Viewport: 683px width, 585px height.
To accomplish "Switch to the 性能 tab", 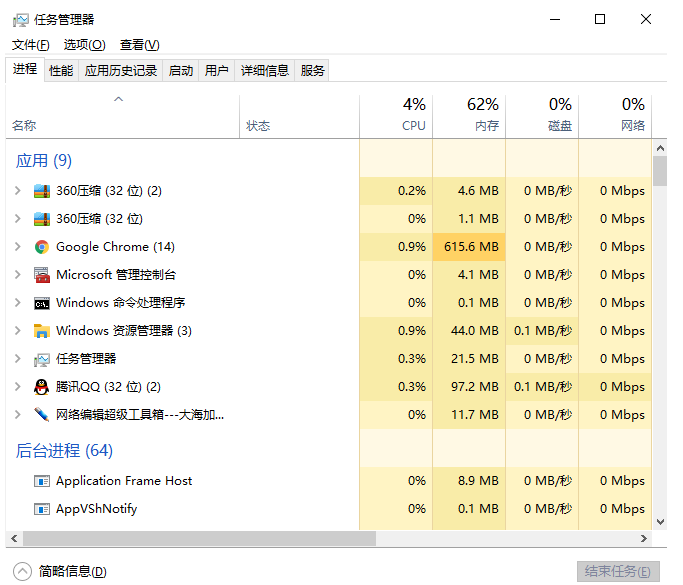I will [x=61, y=70].
